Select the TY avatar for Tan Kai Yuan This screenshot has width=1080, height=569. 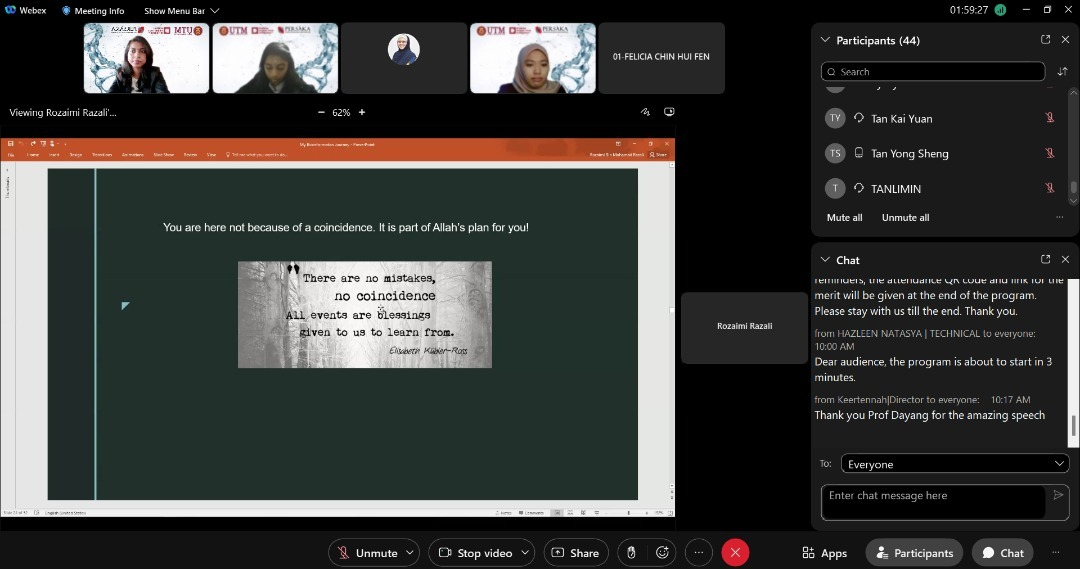click(835, 118)
